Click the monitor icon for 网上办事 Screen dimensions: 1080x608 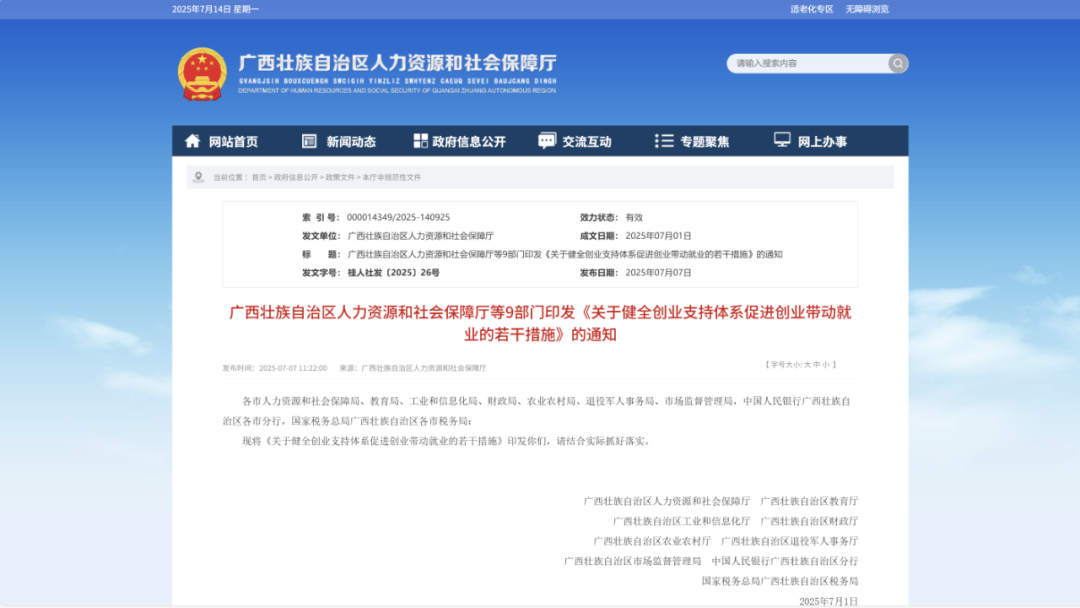coord(782,140)
